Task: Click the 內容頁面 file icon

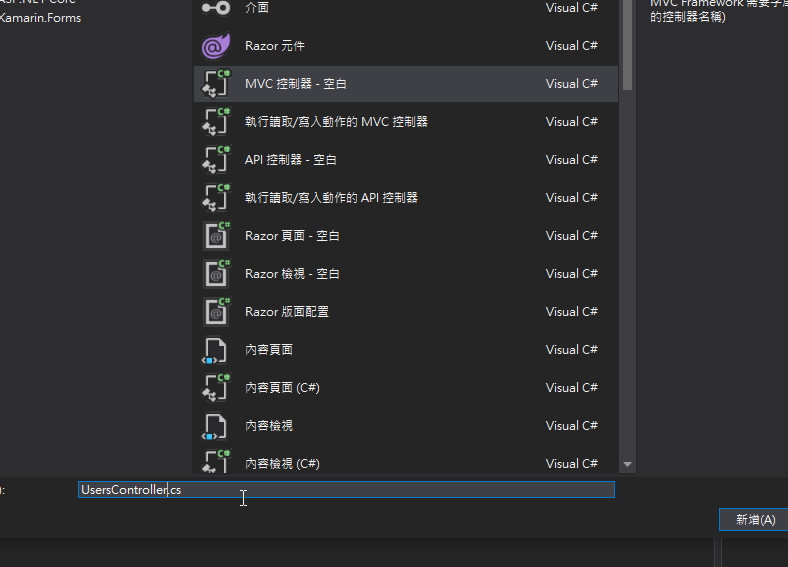Action: [x=215, y=350]
